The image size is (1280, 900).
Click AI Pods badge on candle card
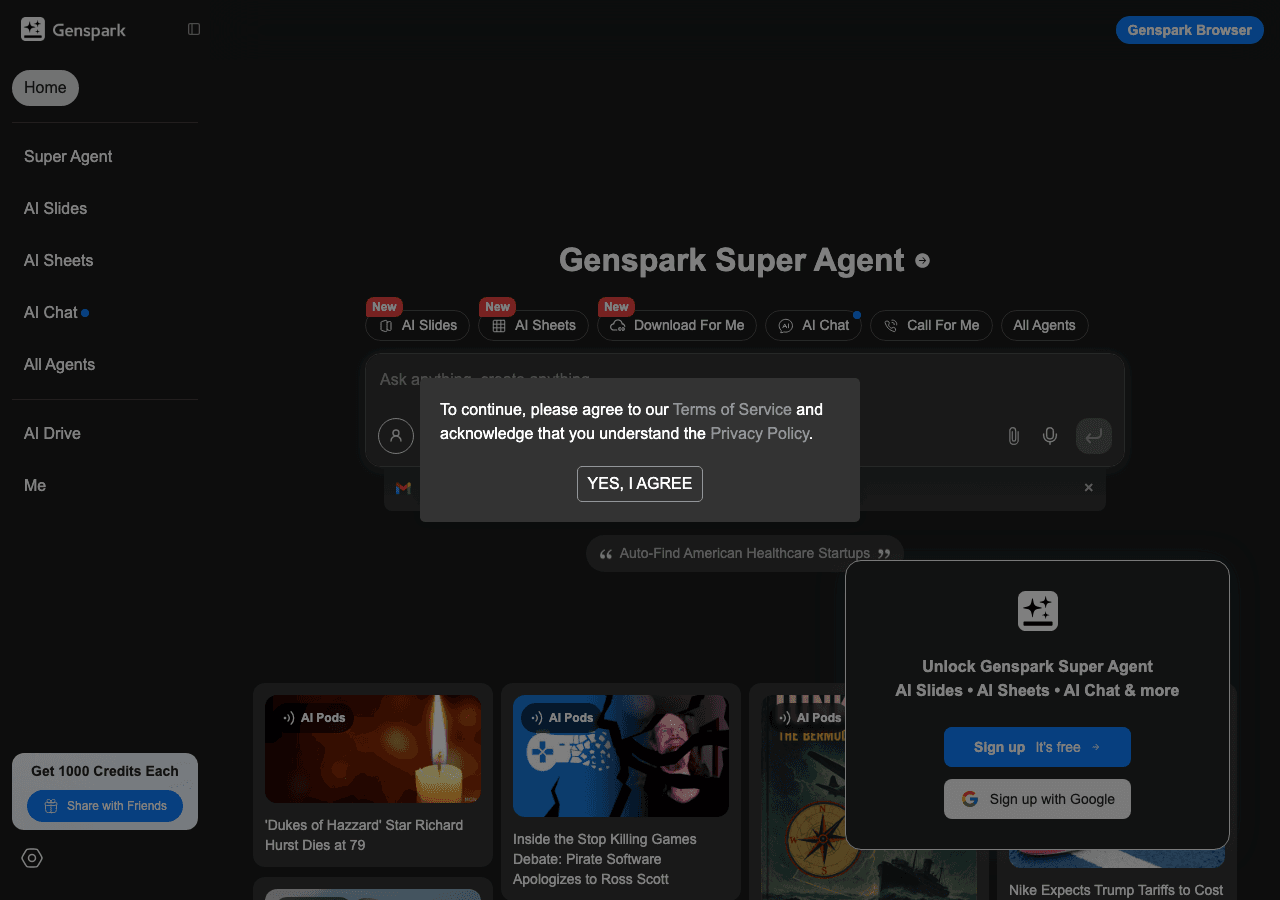click(x=314, y=718)
